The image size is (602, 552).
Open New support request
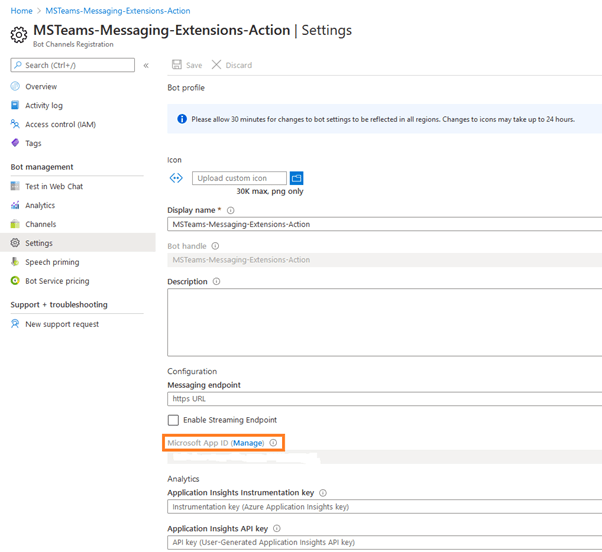pos(62,324)
